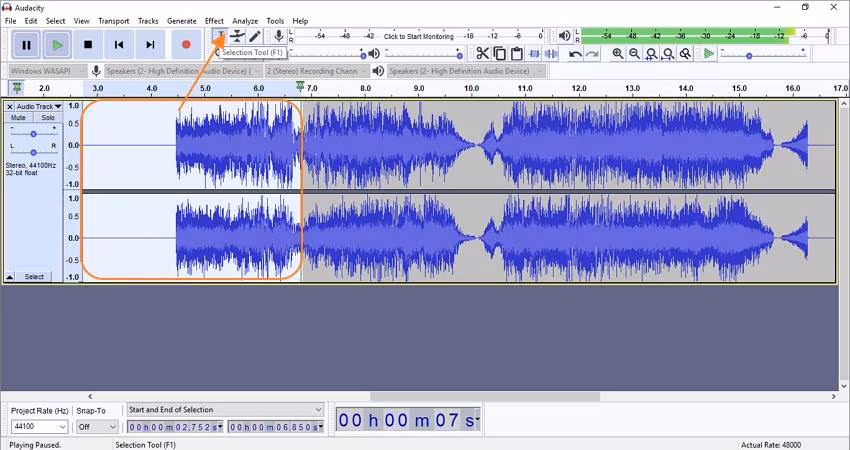Open the Effect menu
This screenshot has height=450, width=850.
pyautogui.click(x=214, y=21)
